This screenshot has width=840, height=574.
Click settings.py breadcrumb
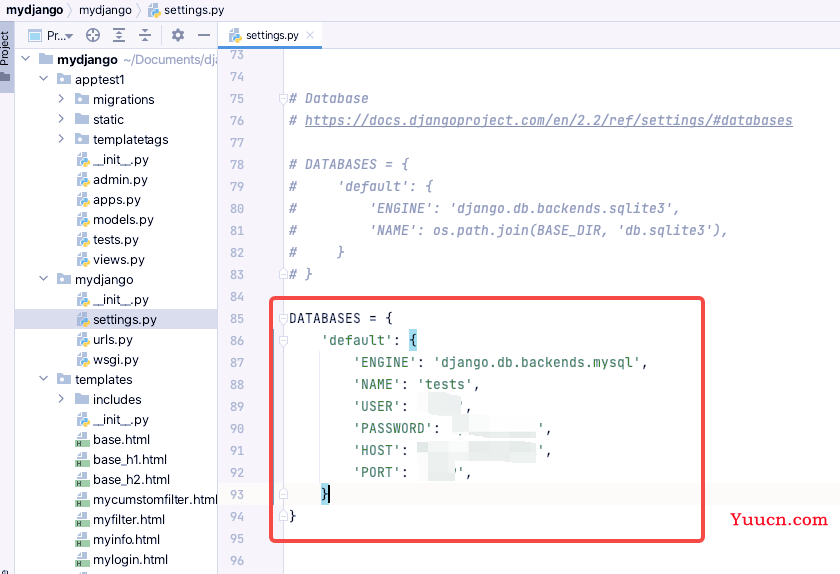pyautogui.click(x=186, y=10)
